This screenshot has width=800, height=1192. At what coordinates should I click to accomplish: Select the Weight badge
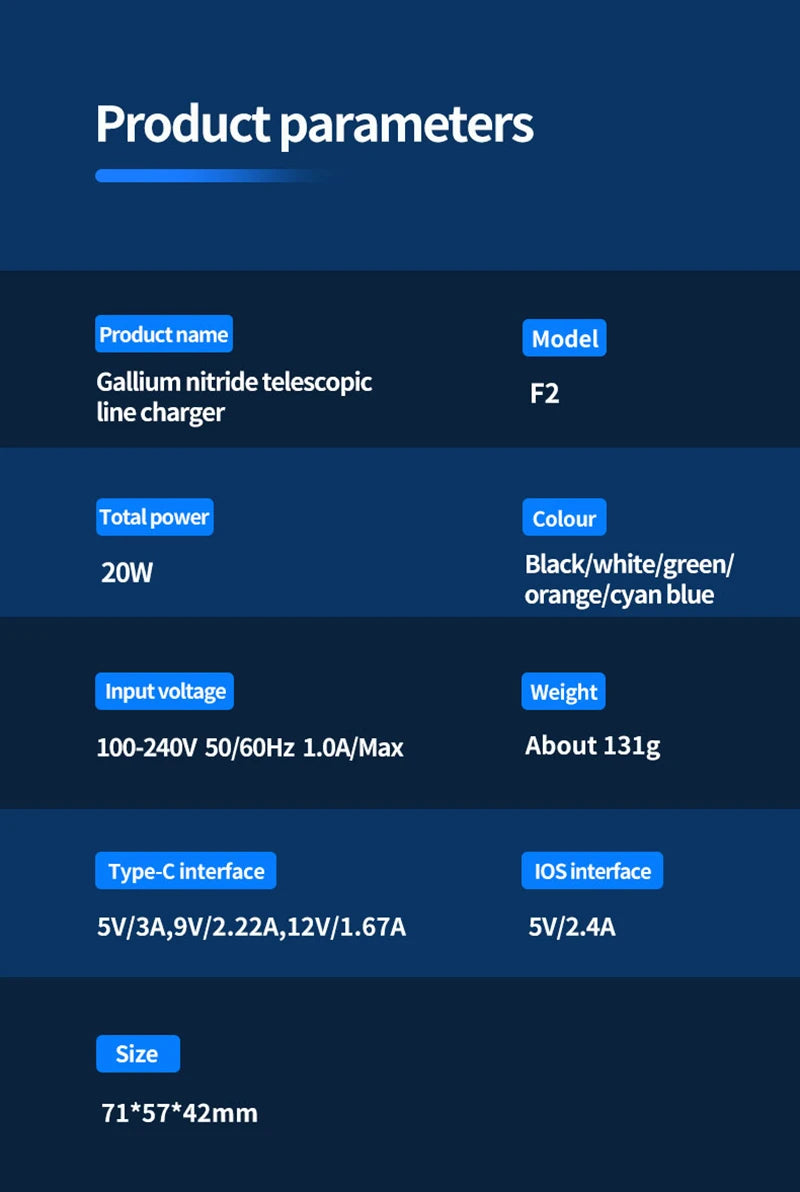pyautogui.click(x=563, y=692)
